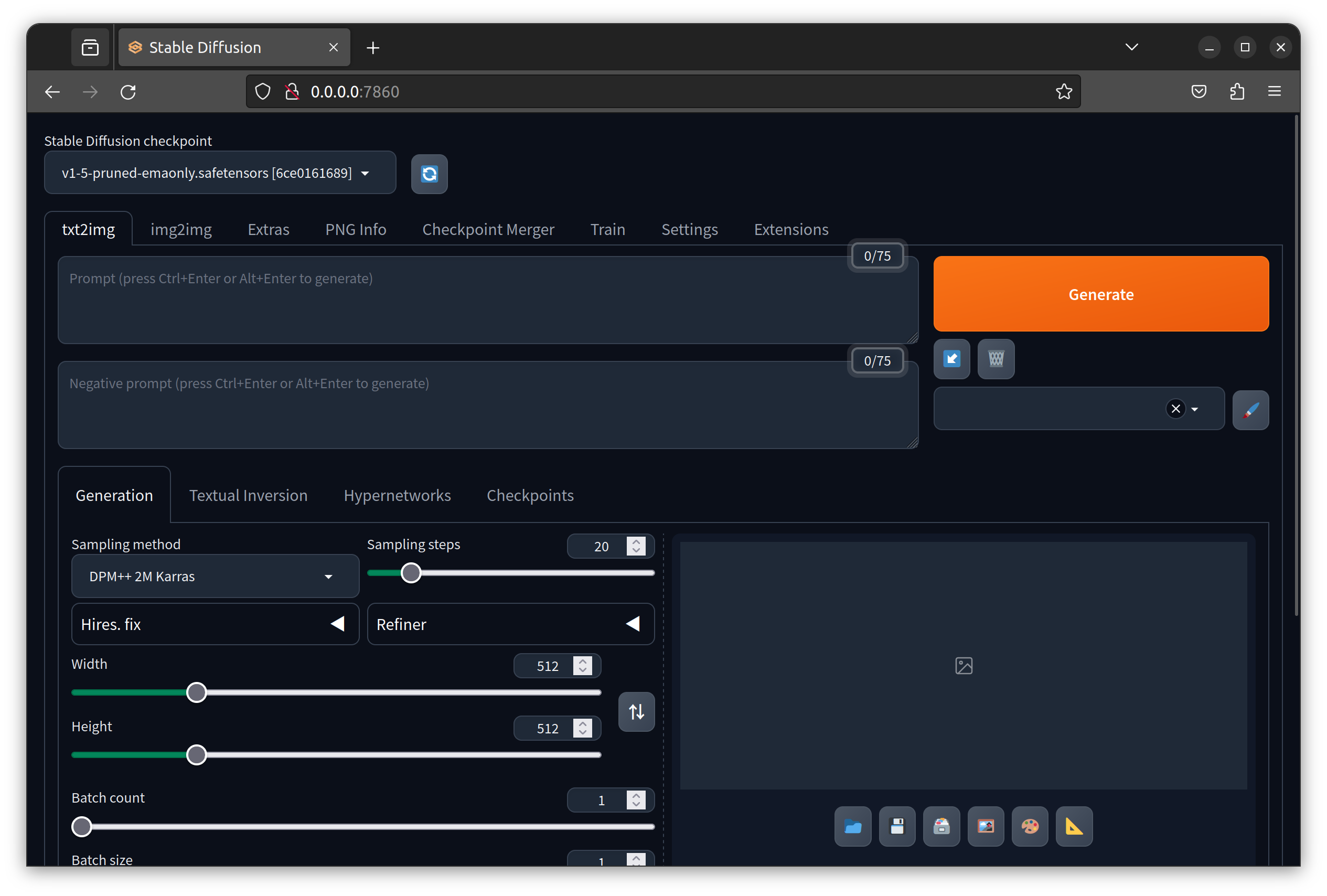Expand the Hires. fix section

215,624
